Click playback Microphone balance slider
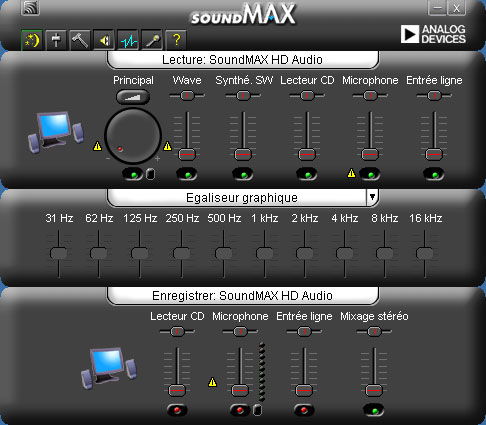486x425 pixels. [x=370, y=96]
